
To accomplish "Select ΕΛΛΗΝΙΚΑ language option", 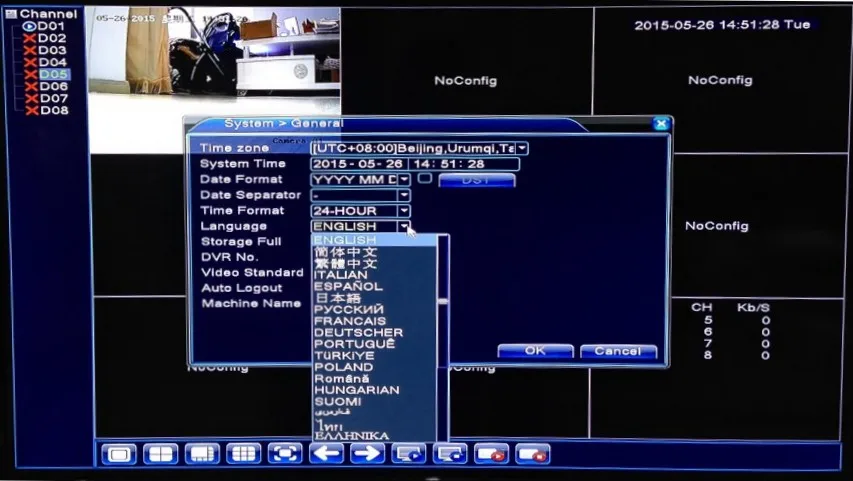I will [374, 436].
